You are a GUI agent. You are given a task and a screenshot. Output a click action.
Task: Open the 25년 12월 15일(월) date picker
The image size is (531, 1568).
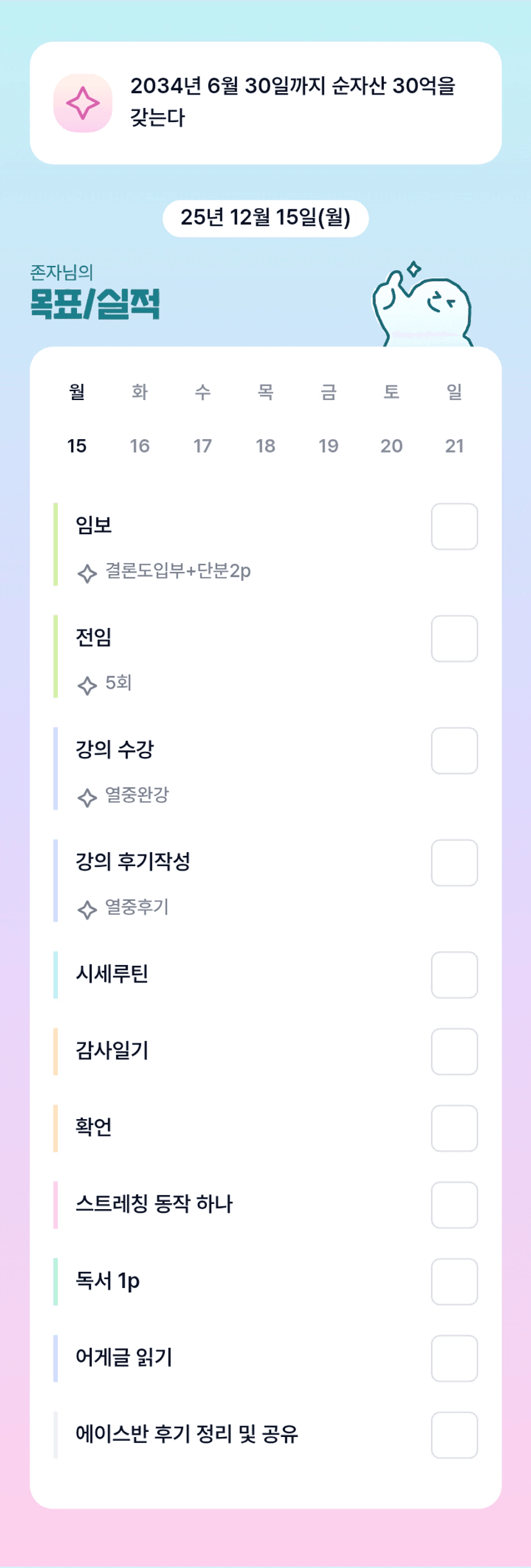tap(265, 218)
